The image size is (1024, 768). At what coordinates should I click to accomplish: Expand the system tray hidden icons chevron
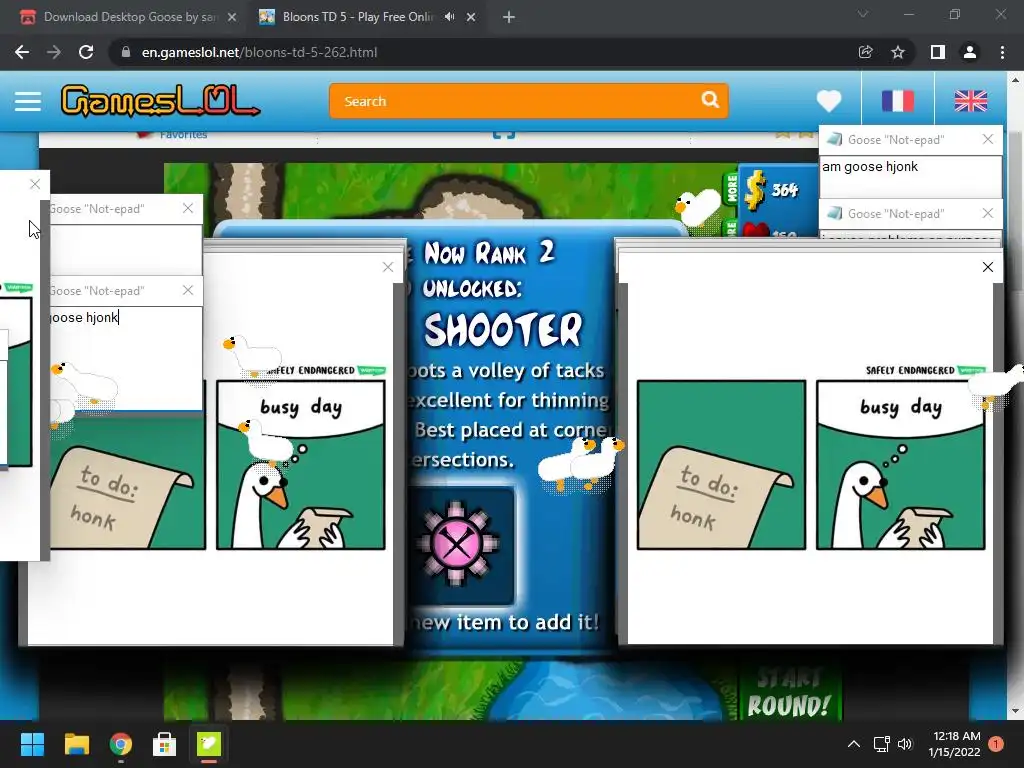854,744
